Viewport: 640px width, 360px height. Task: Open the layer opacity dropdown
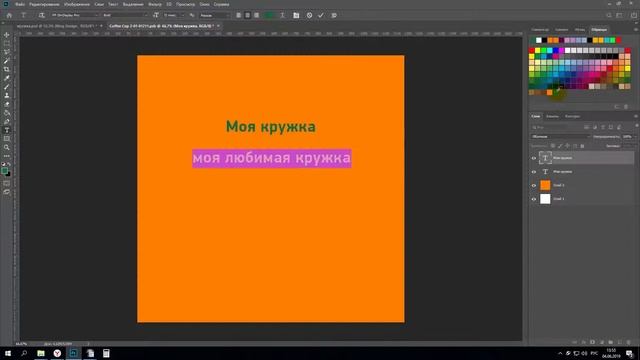[x=629, y=136]
